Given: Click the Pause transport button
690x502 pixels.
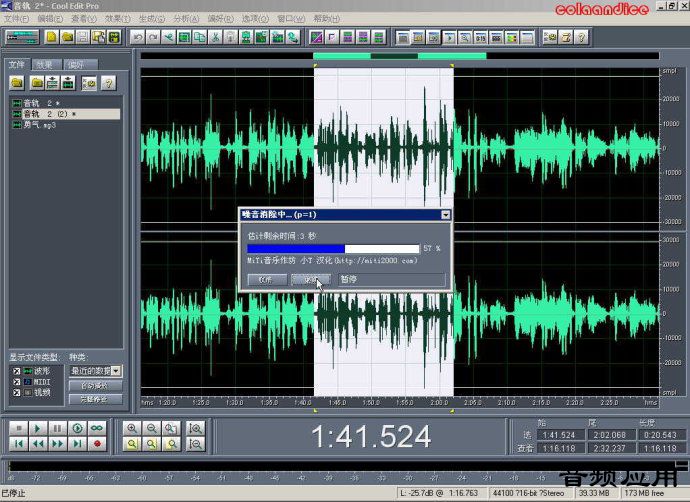Looking at the screenshot, I should click(58, 428).
